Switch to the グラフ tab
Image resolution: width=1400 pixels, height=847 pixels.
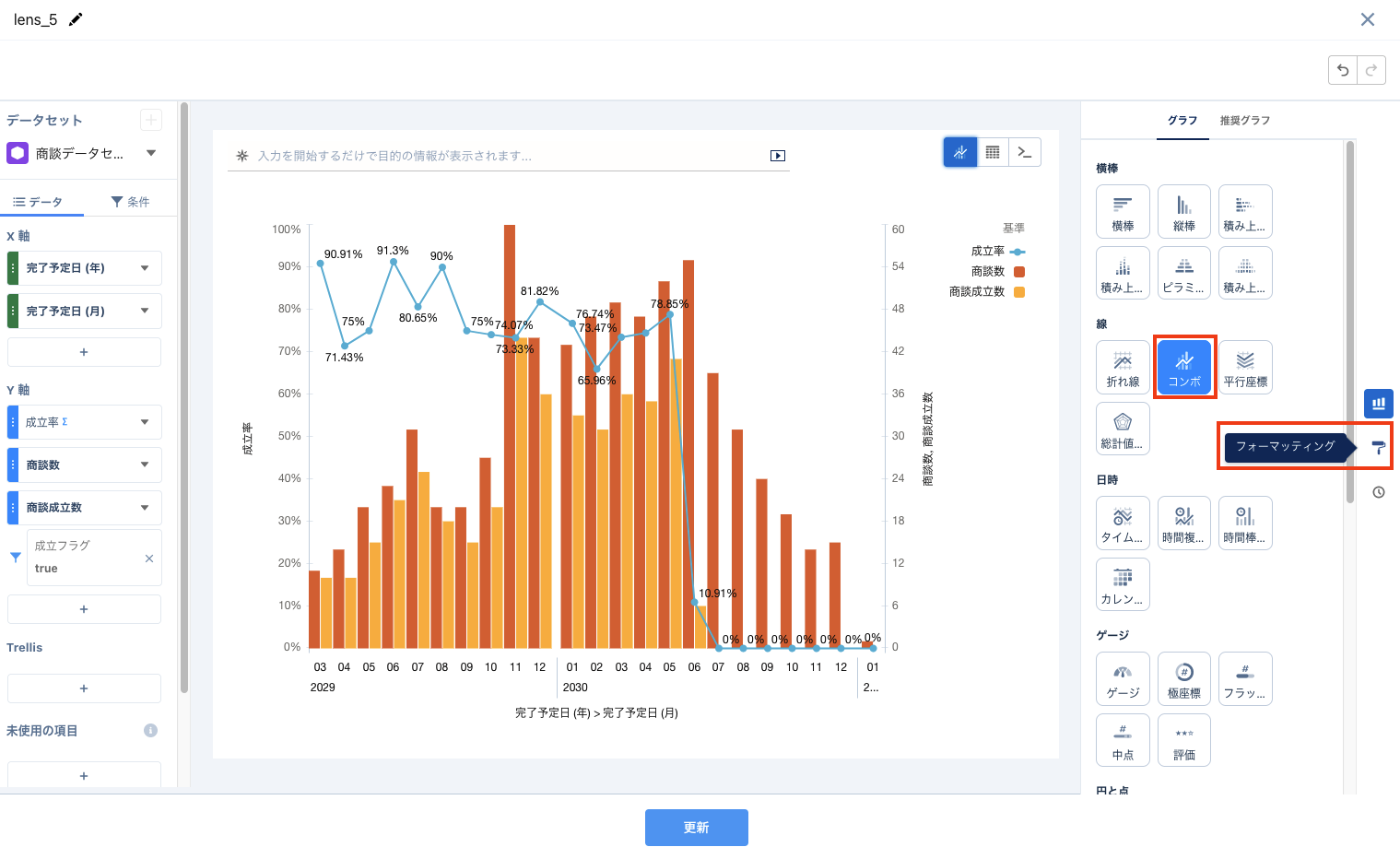click(x=1182, y=121)
